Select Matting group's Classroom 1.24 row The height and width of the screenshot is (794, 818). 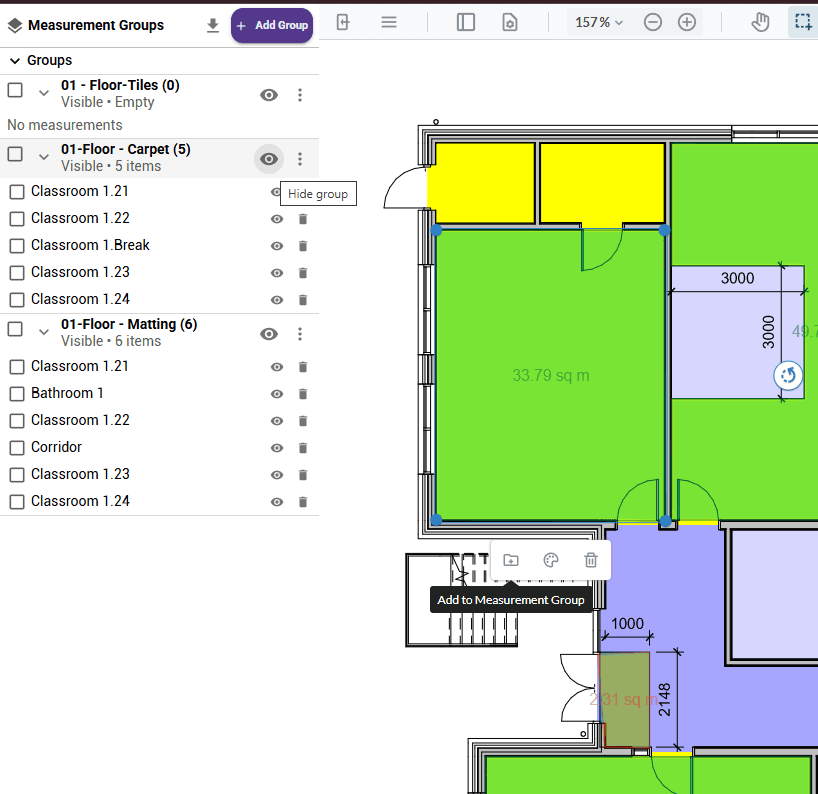[159, 501]
